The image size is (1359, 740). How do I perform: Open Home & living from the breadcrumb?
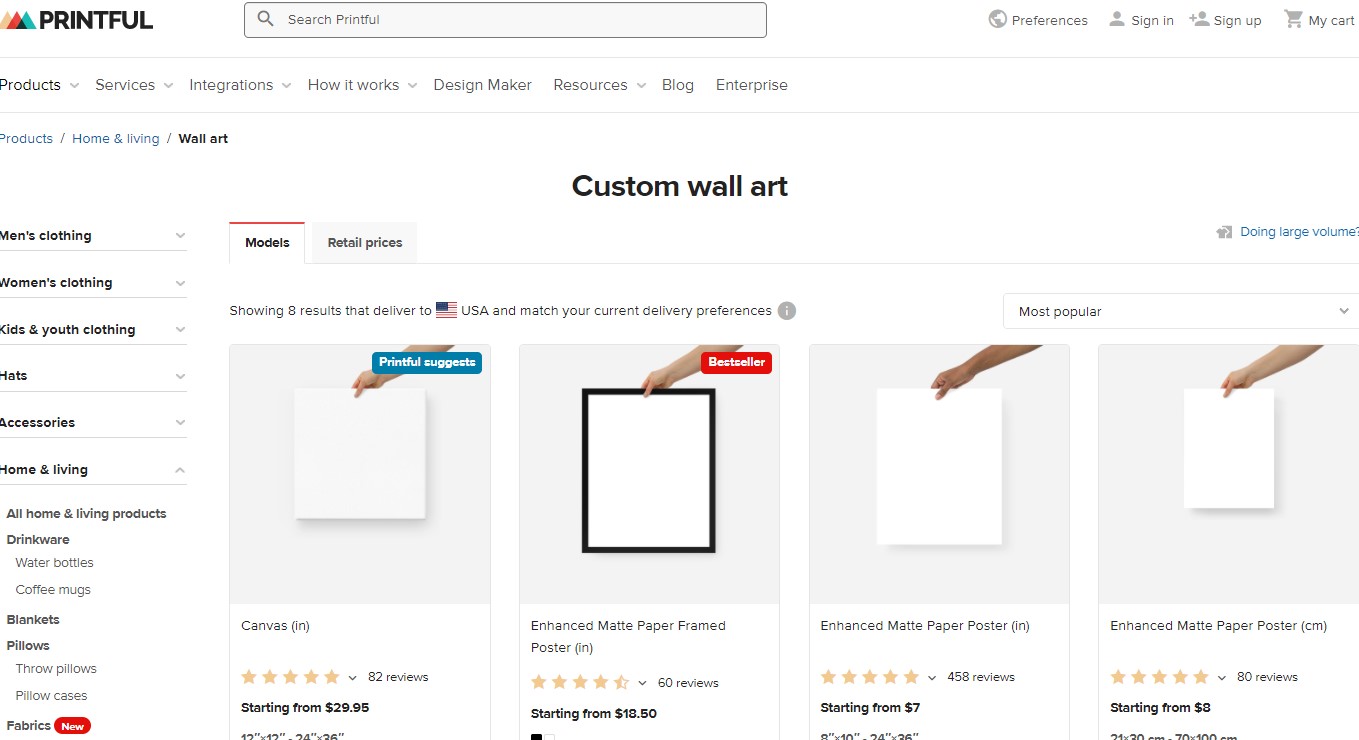[x=116, y=138]
